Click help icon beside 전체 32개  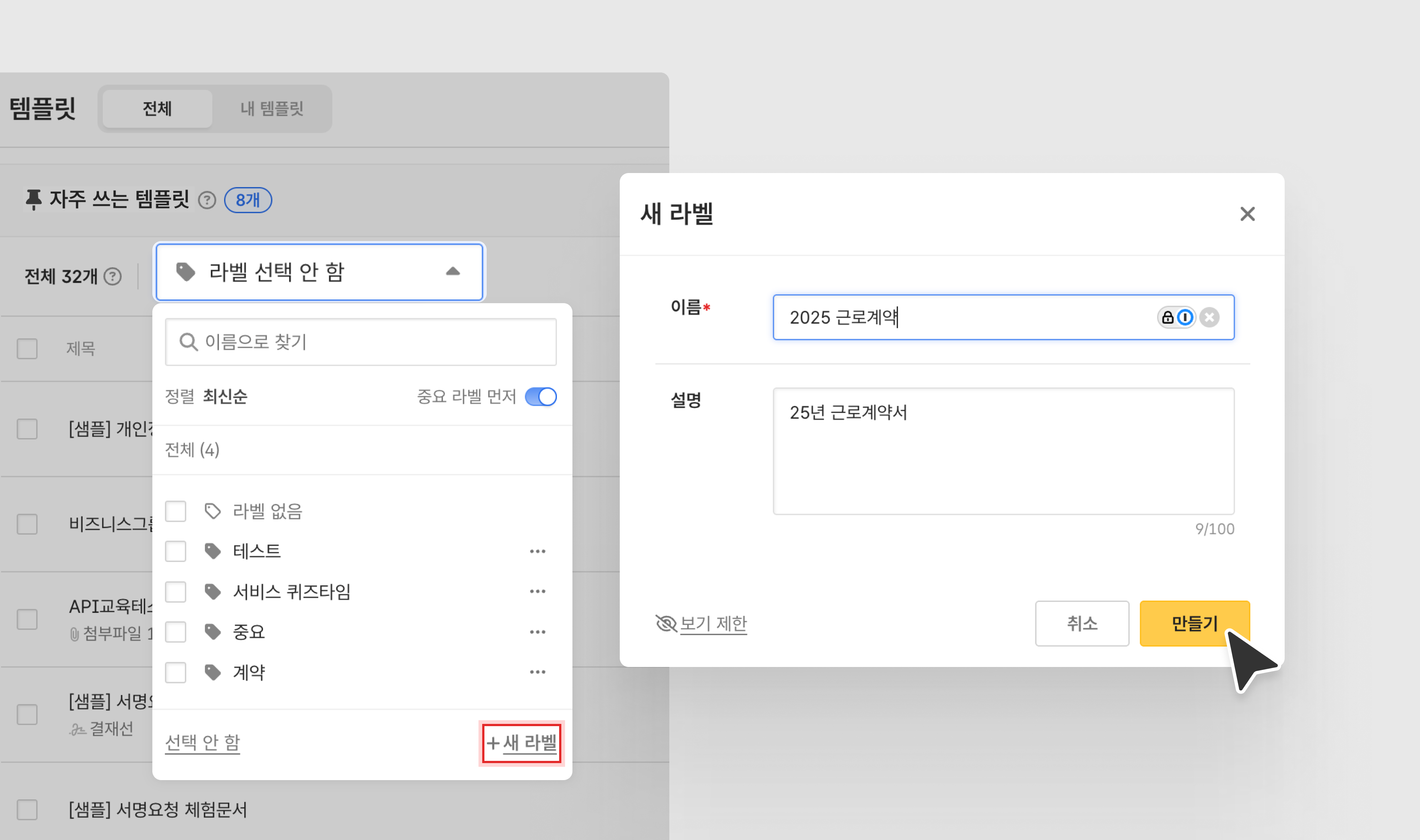(x=113, y=276)
